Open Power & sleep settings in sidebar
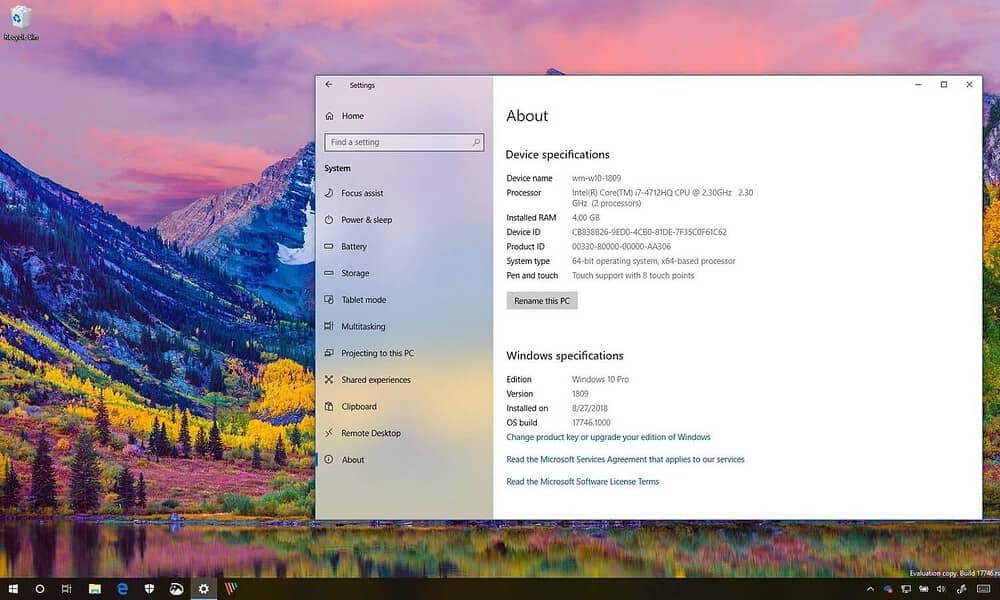 [330, 219]
